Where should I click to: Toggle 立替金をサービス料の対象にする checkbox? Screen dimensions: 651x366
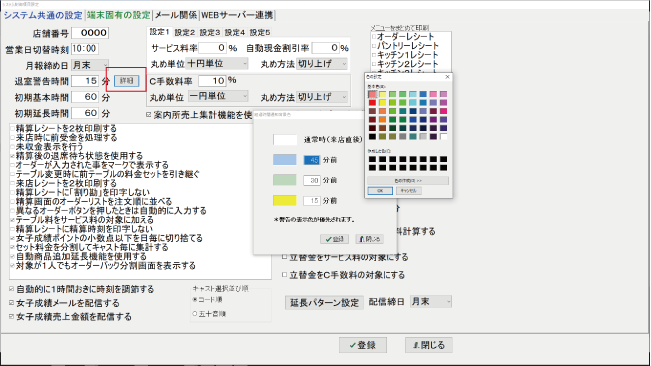(x=284, y=257)
